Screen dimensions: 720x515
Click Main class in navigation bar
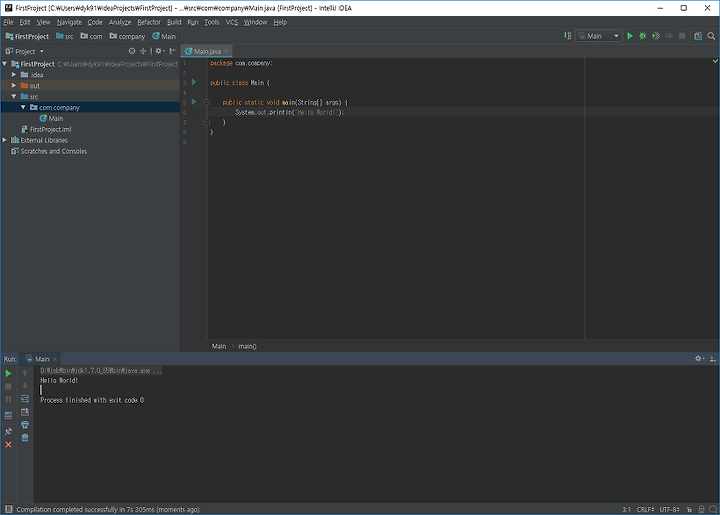[x=164, y=36]
